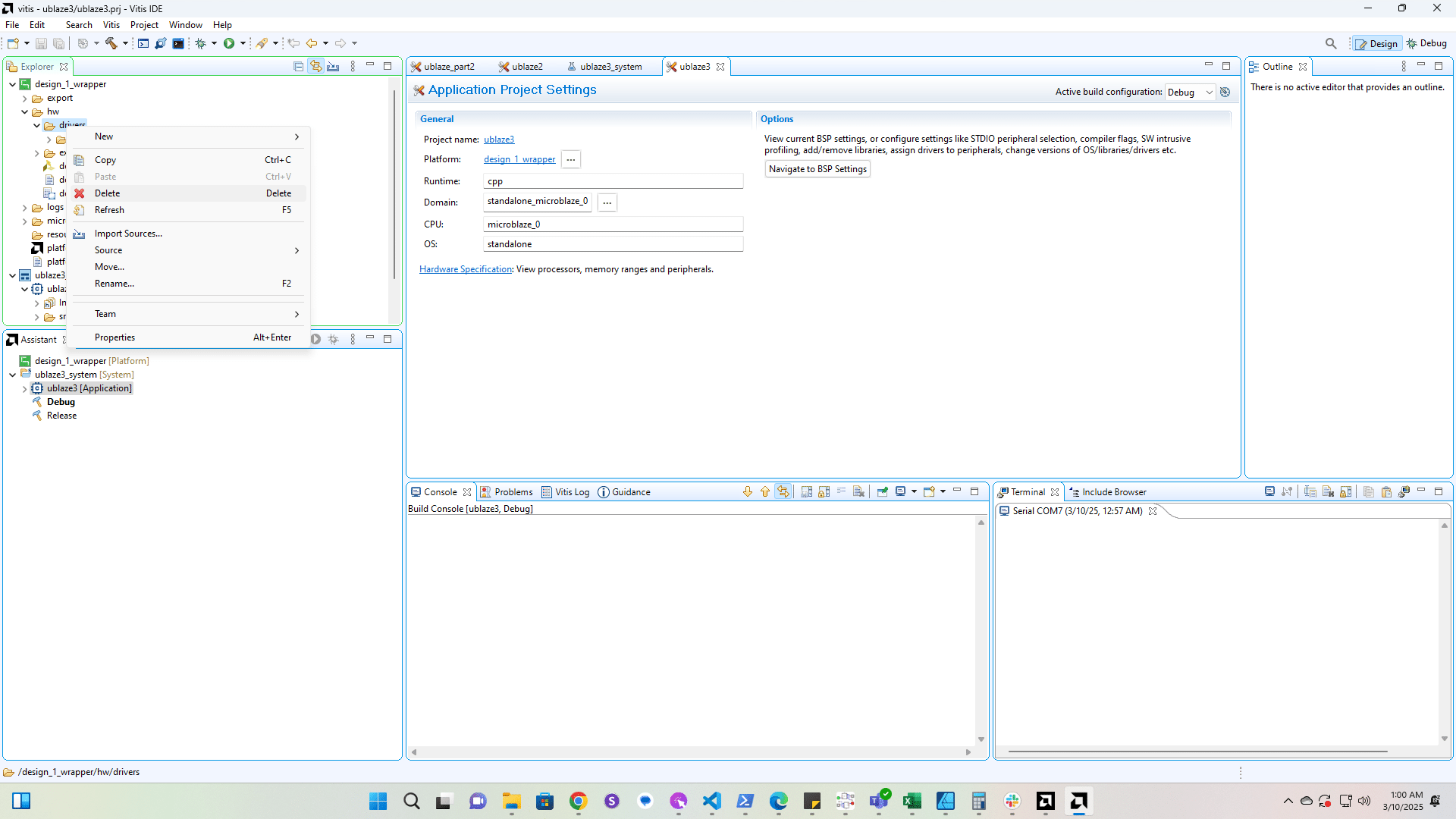Click Navigate to BSP Settings button

(x=817, y=169)
